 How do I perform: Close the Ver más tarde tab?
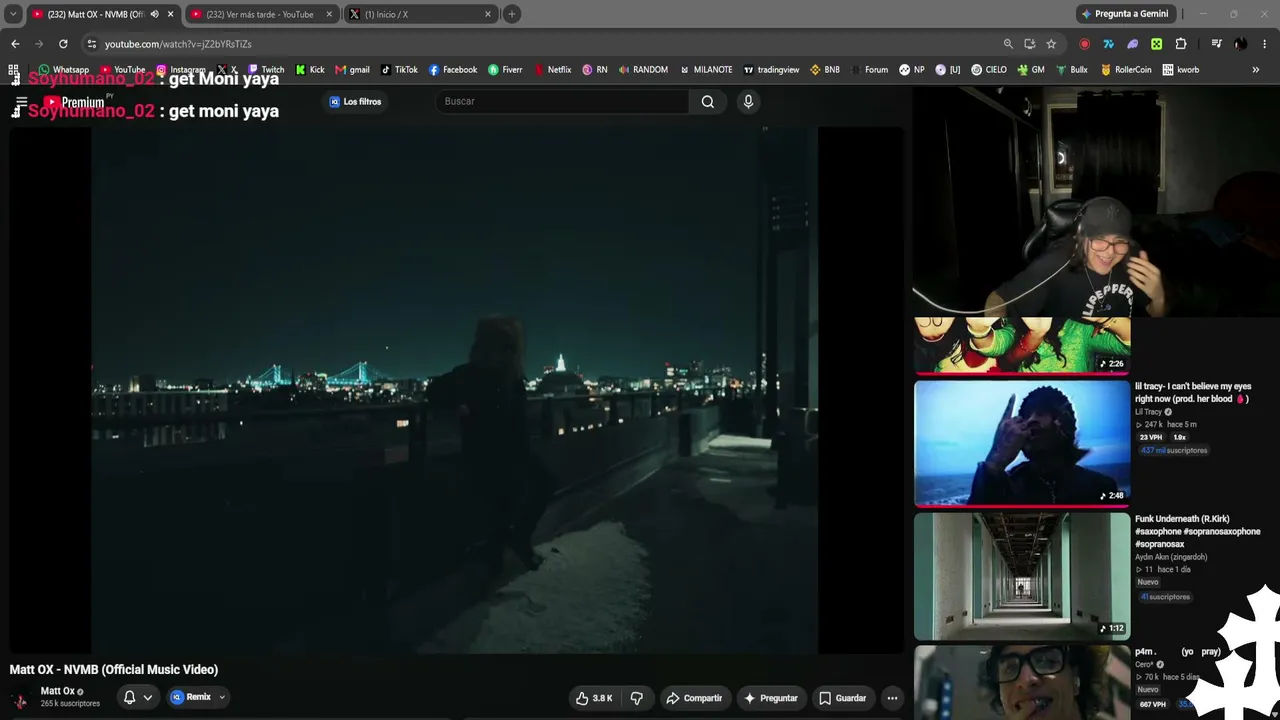(x=329, y=14)
